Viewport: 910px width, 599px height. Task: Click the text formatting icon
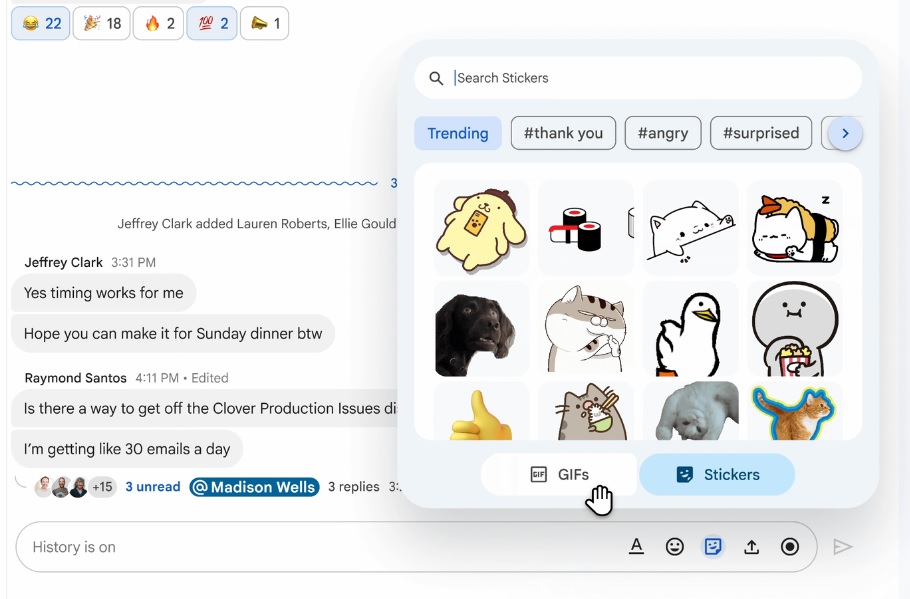(x=636, y=546)
